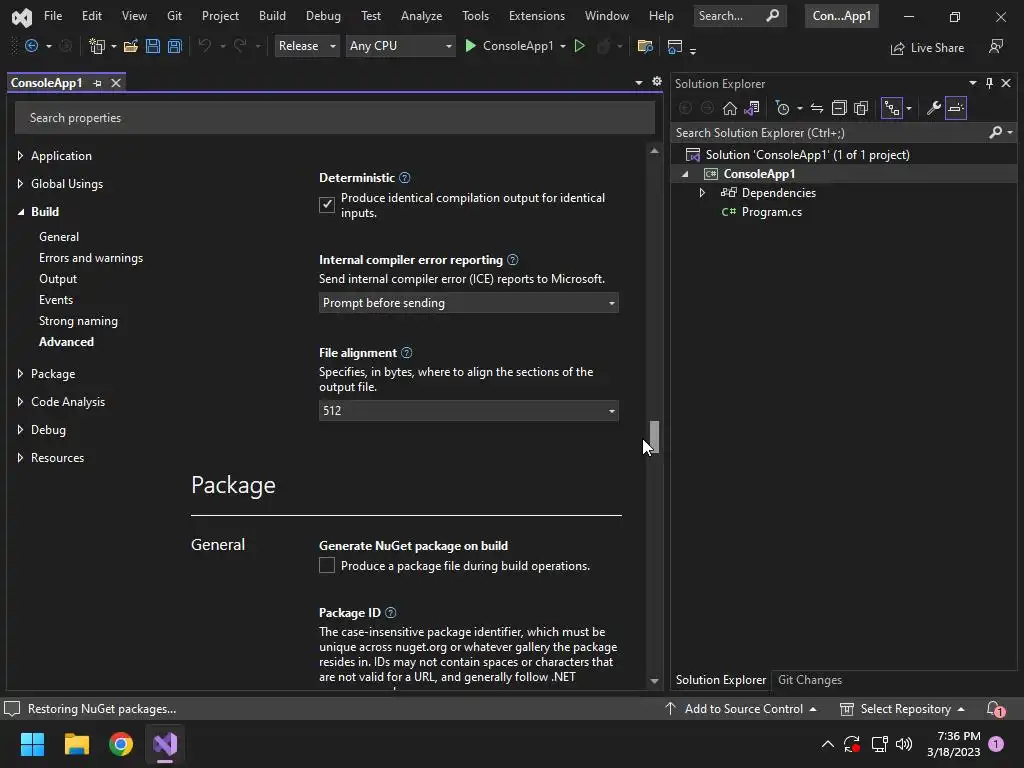Viewport: 1024px width, 768px height.
Task: Click Select Repository in the status bar
Action: click(x=902, y=709)
